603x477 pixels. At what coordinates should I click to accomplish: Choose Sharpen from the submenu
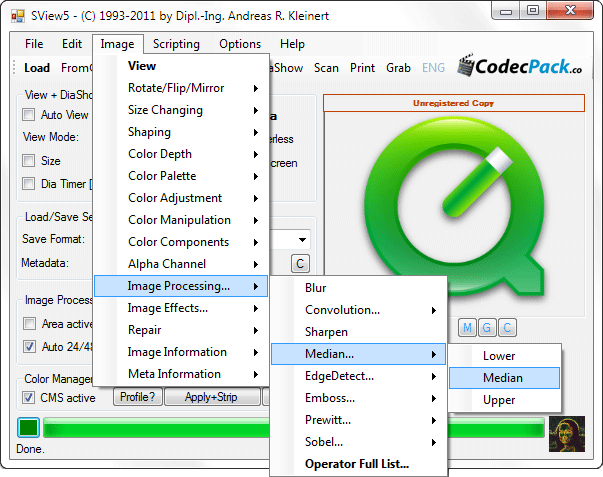point(358,332)
